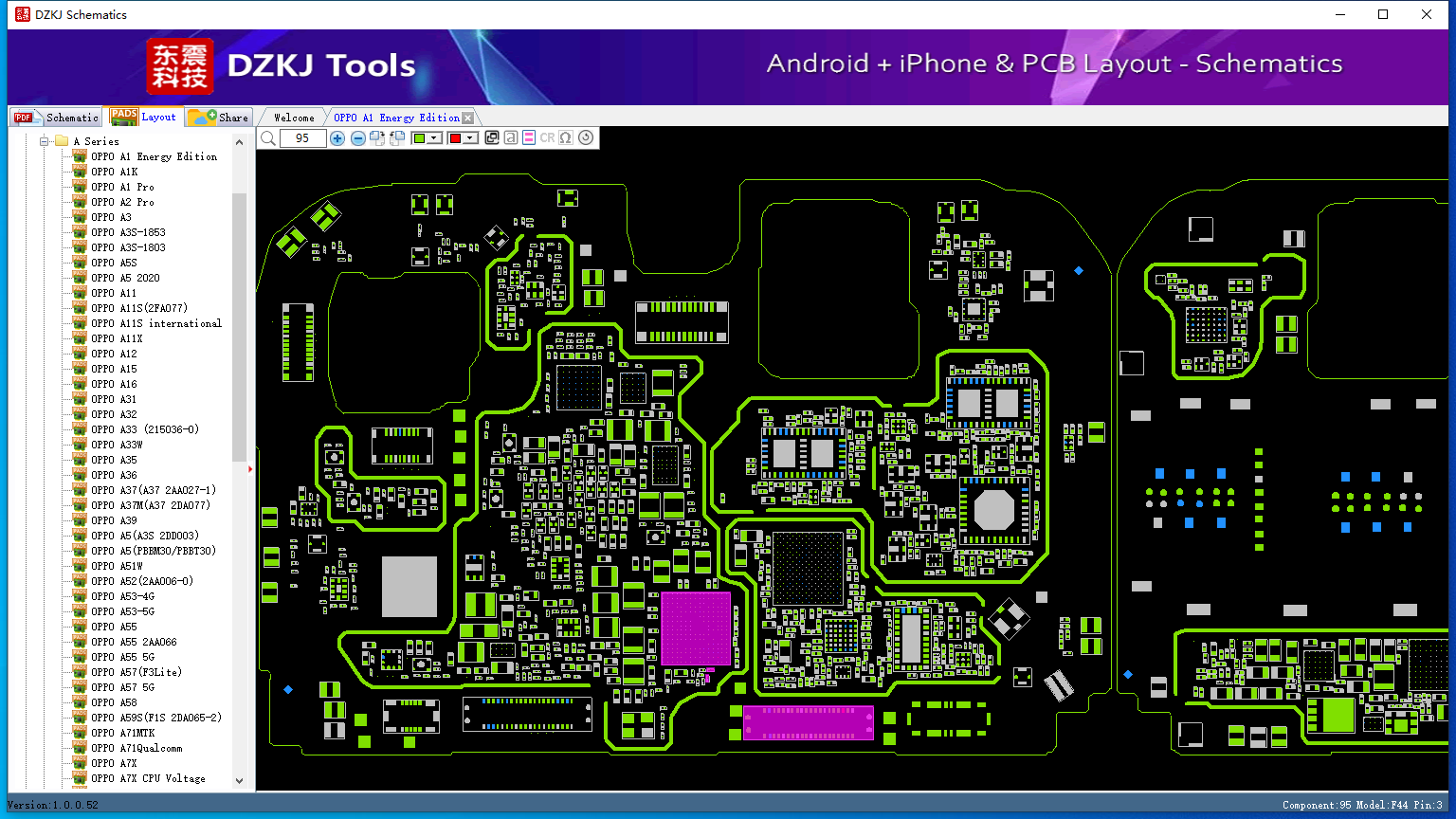Click the PADS icon beside OPPO A1K
The height and width of the screenshot is (819, 1456).
pos(80,172)
